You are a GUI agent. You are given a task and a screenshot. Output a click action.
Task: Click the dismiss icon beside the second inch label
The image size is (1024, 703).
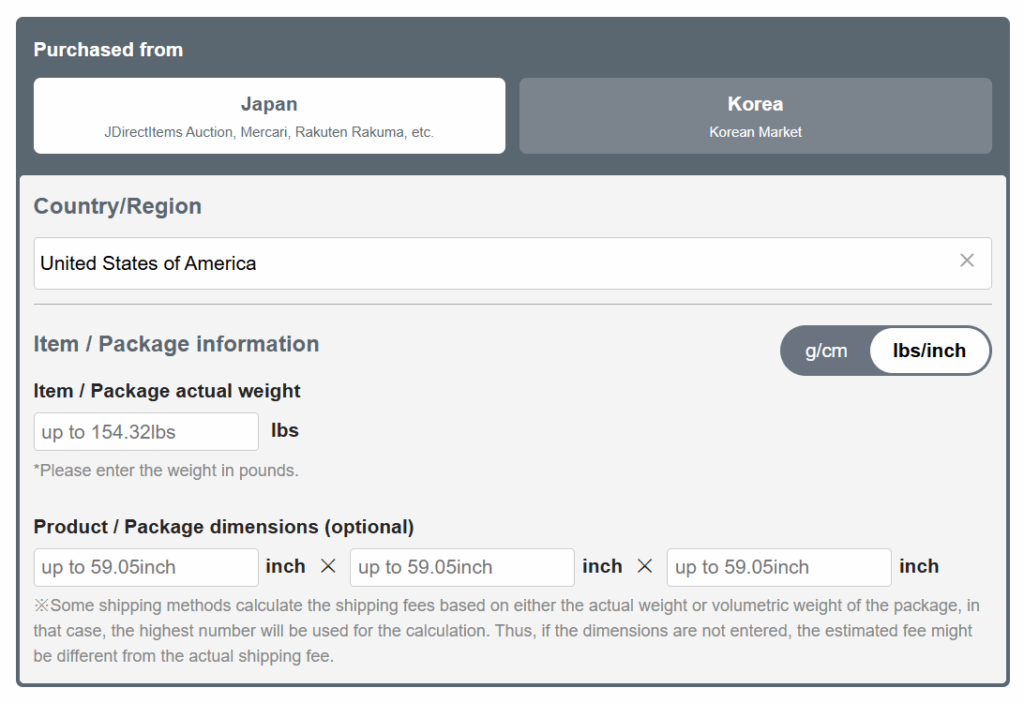click(645, 566)
